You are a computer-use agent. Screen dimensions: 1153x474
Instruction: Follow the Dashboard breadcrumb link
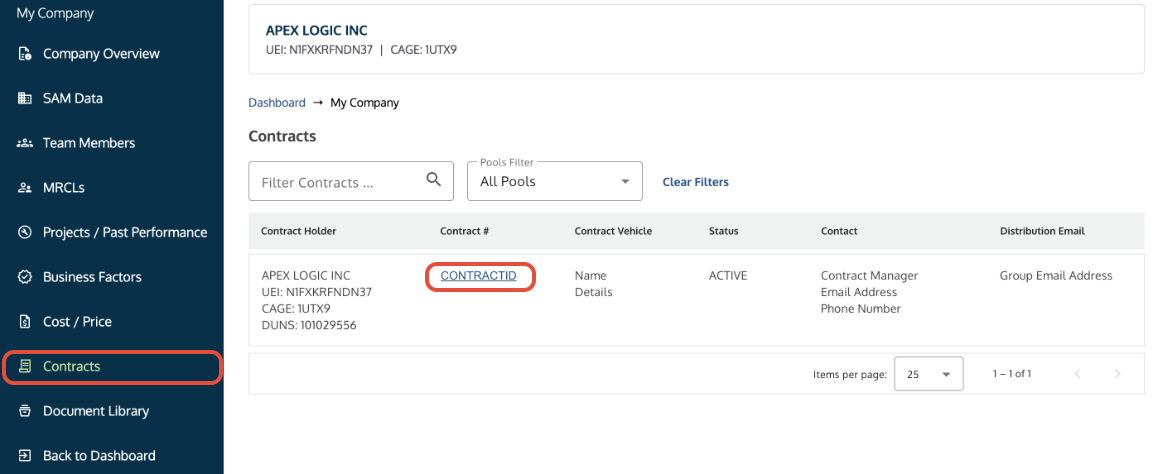point(277,103)
